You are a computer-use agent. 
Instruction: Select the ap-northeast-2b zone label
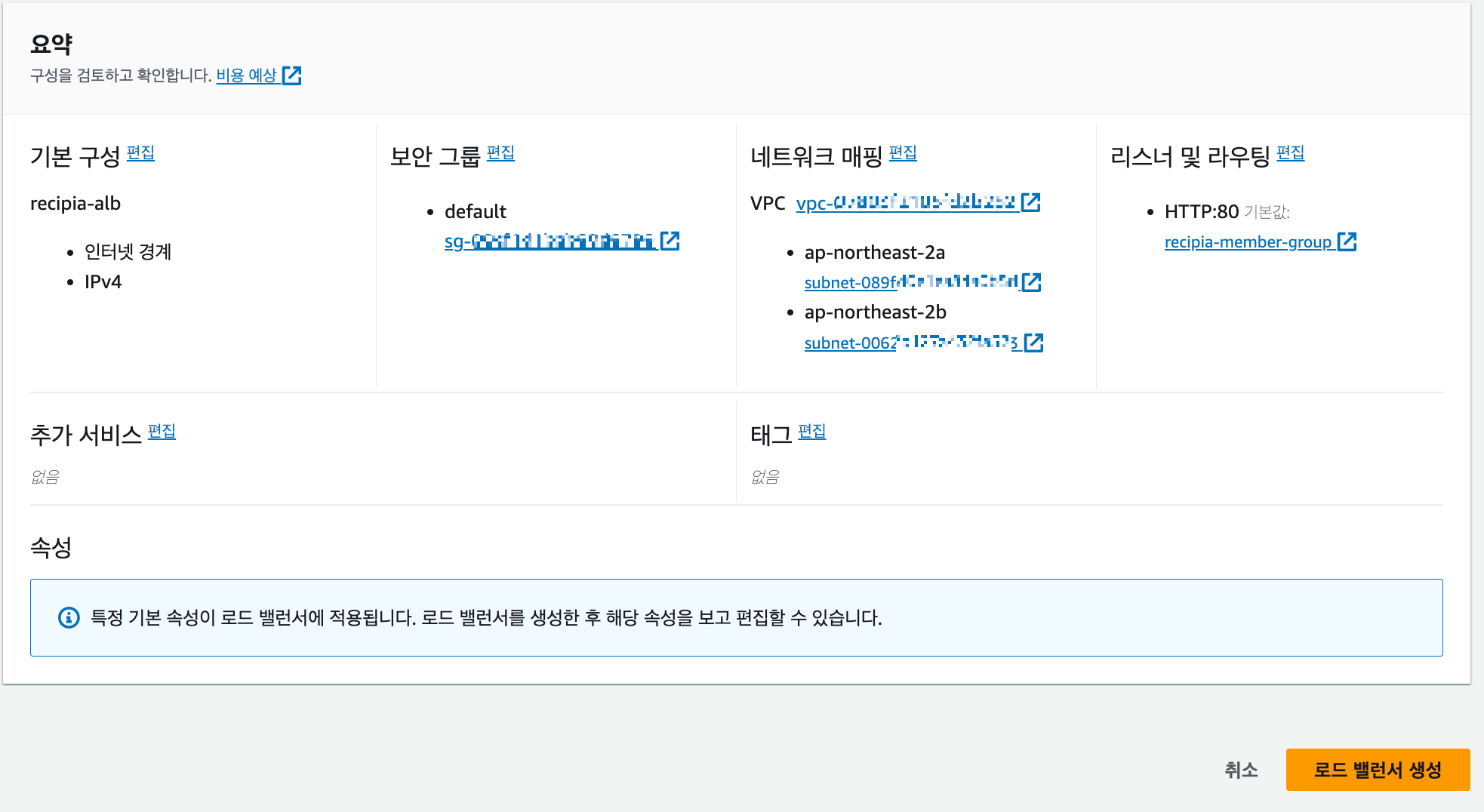(x=876, y=312)
